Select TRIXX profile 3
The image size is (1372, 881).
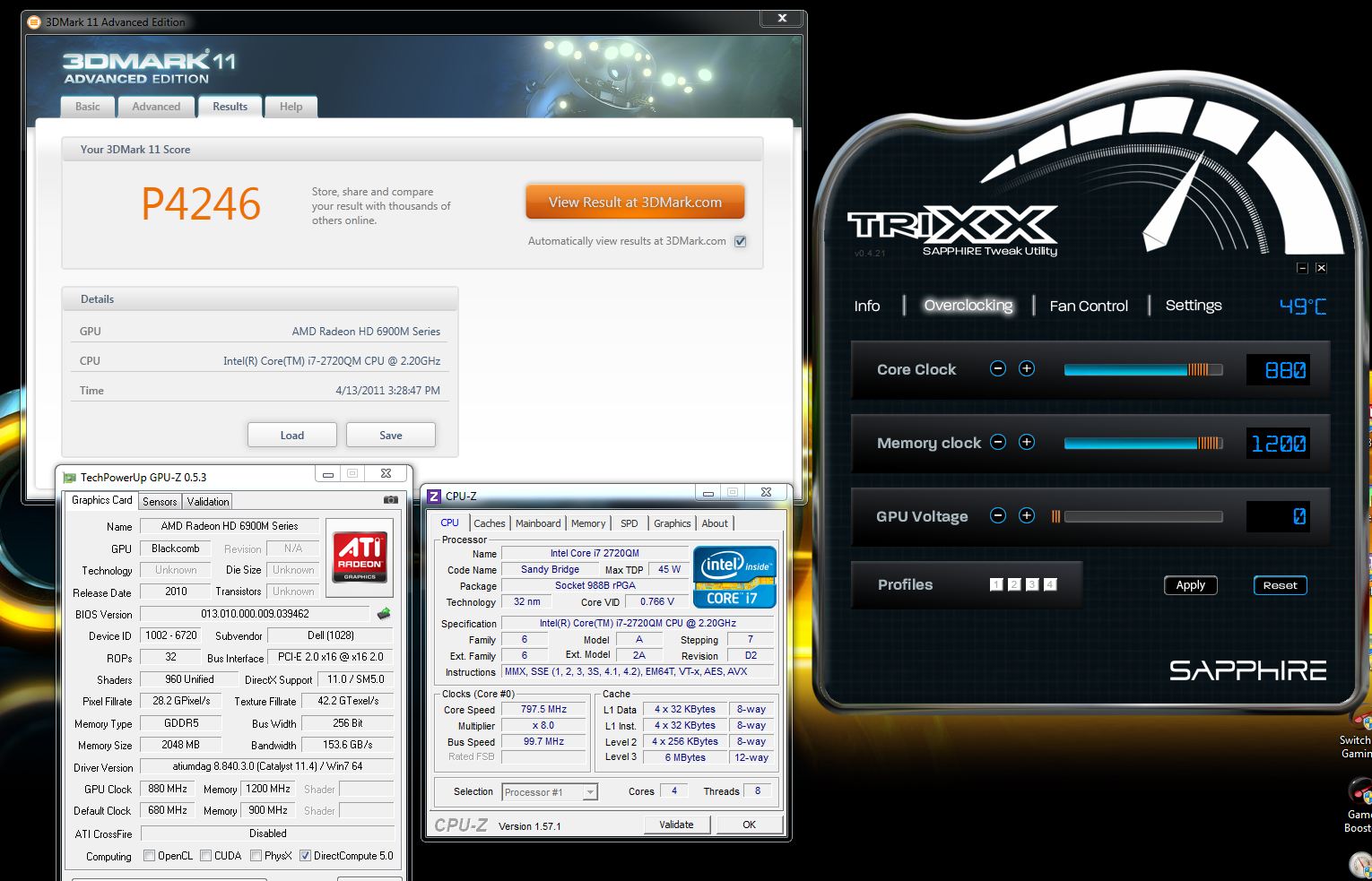[1032, 584]
